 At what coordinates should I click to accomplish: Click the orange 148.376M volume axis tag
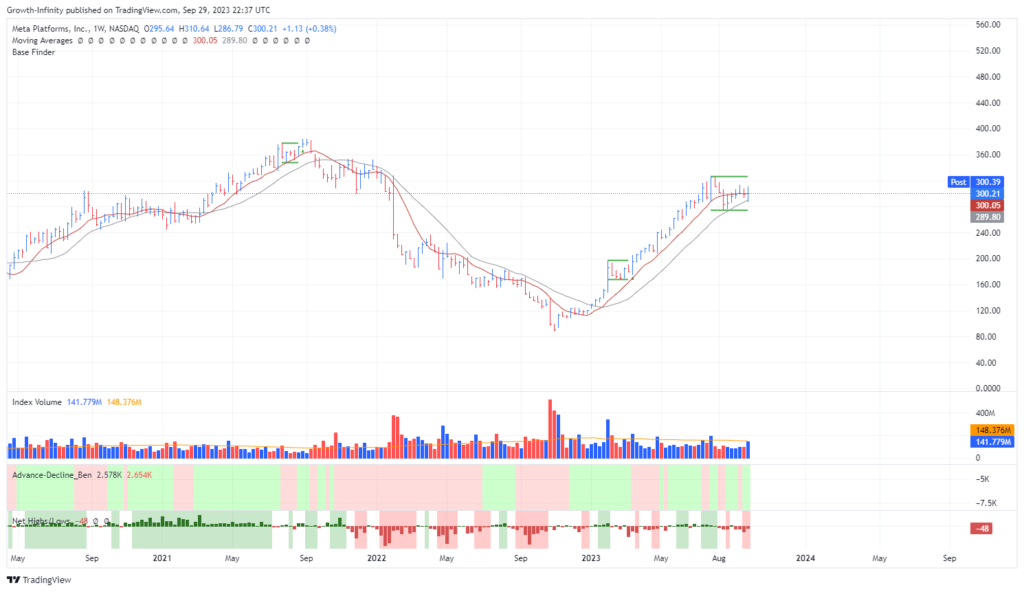point(993,429)
